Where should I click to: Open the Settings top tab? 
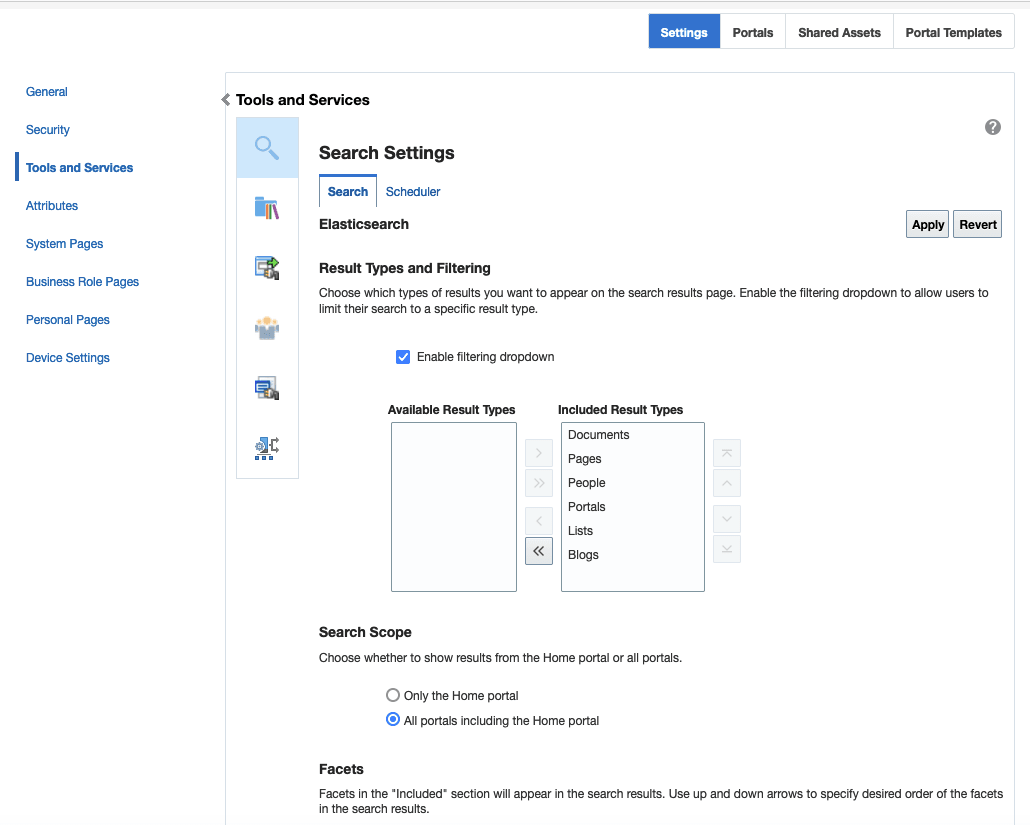tap(684, 32)
